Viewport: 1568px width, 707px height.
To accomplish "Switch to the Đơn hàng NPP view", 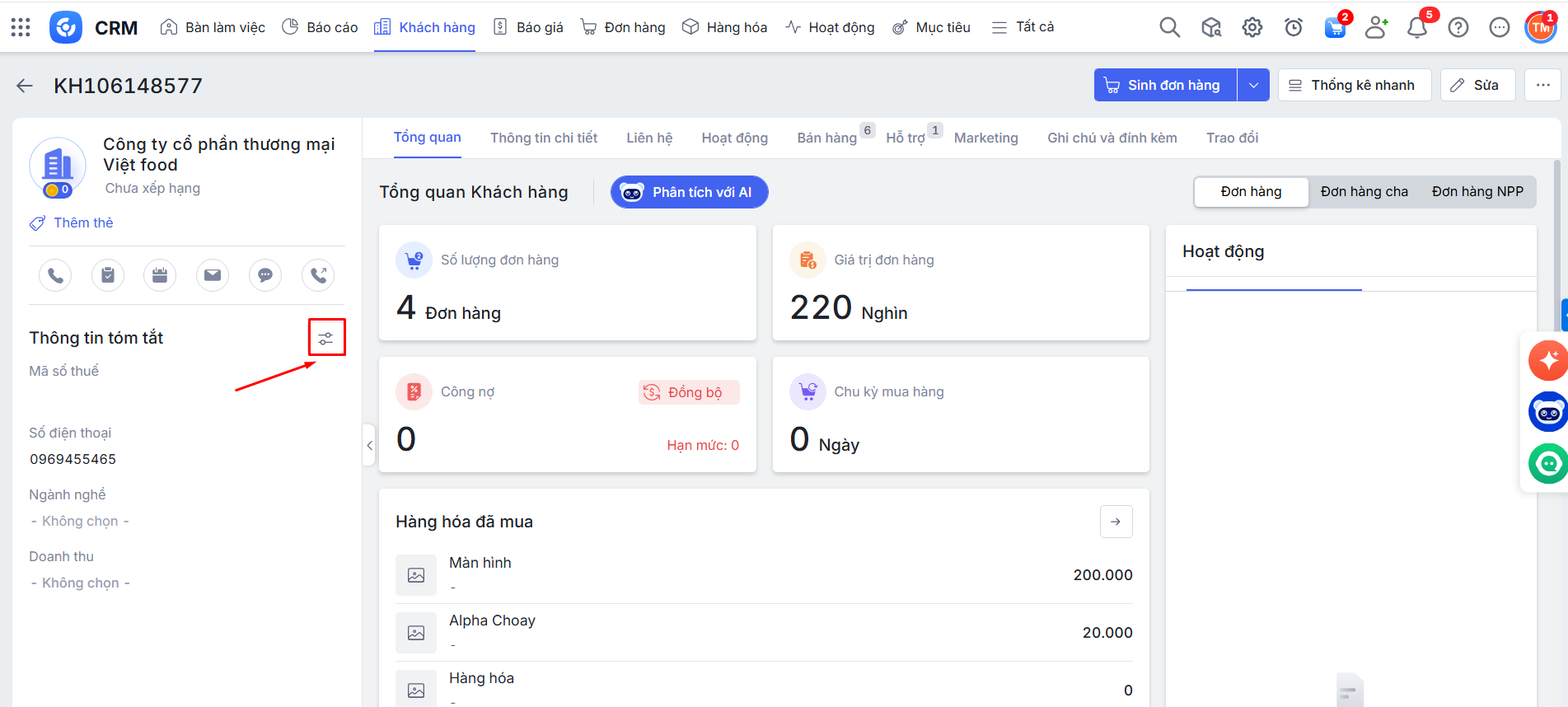I will [1477, 192].
